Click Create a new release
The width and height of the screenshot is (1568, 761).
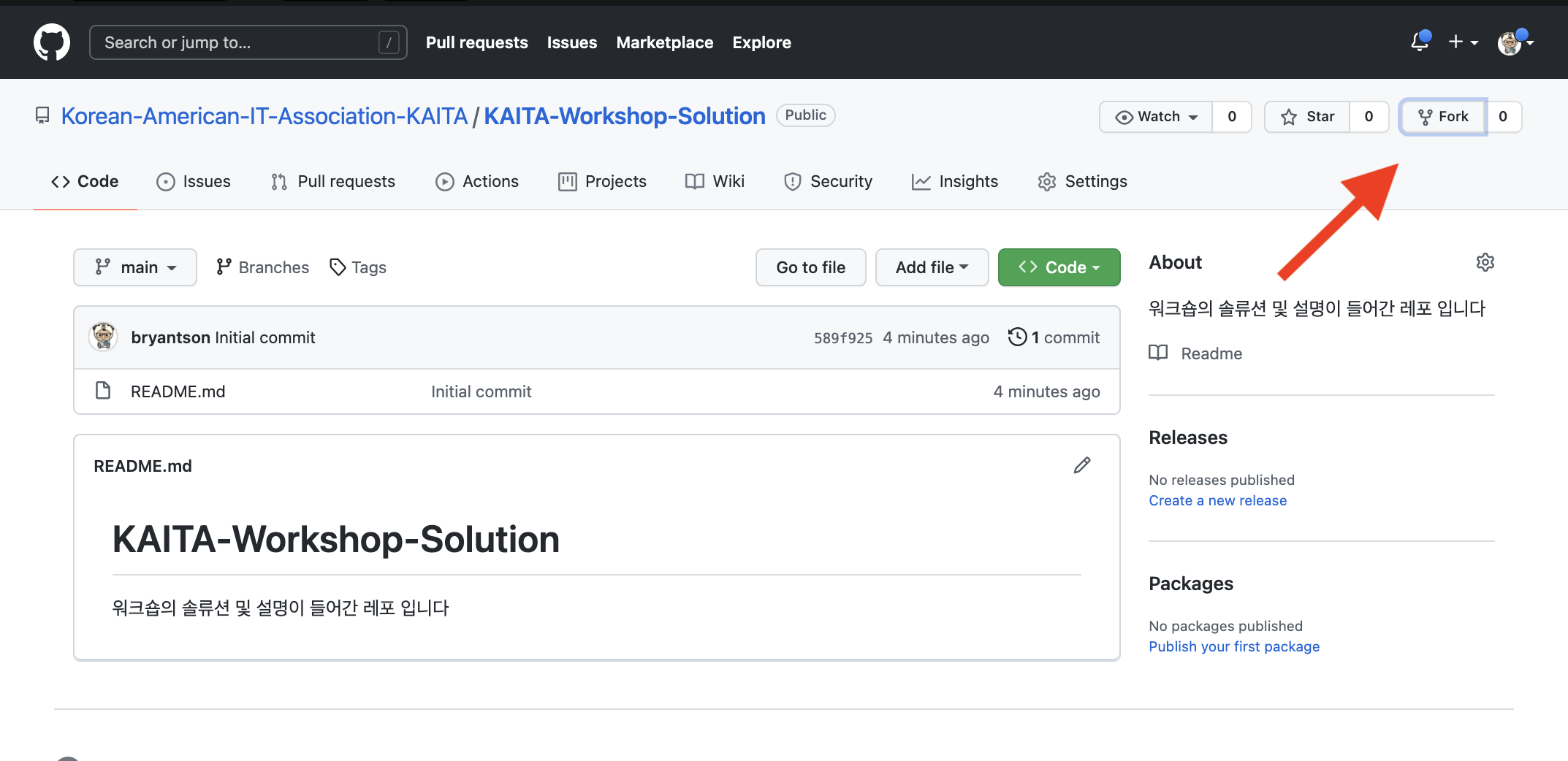coord(1217,500)
